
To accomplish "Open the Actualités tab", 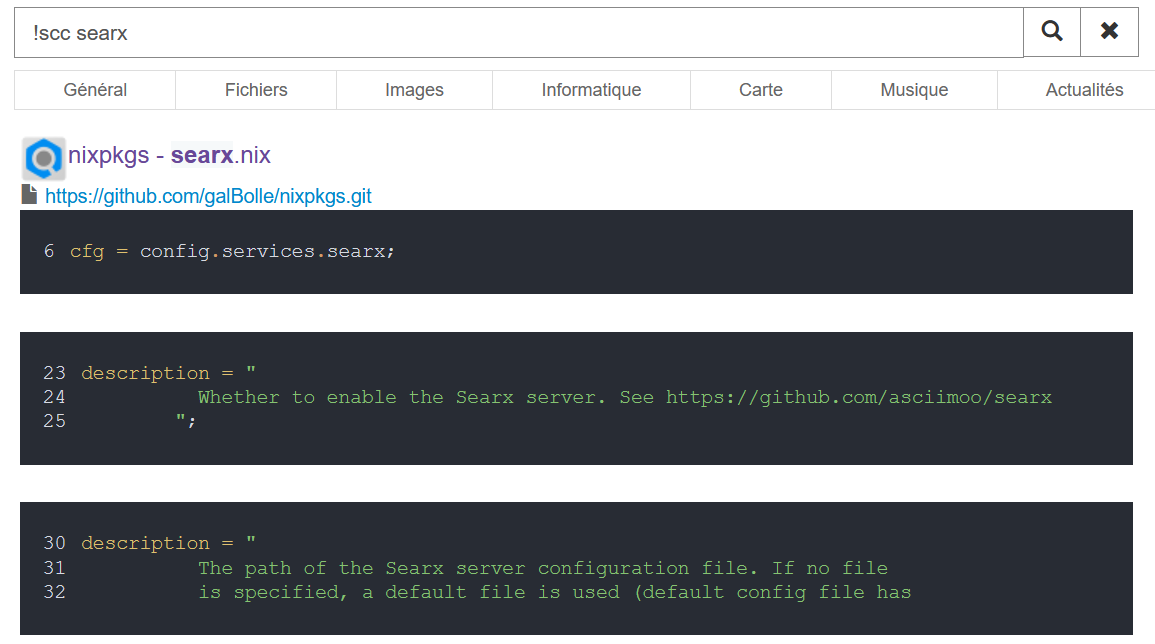I will pos(1085,89).
